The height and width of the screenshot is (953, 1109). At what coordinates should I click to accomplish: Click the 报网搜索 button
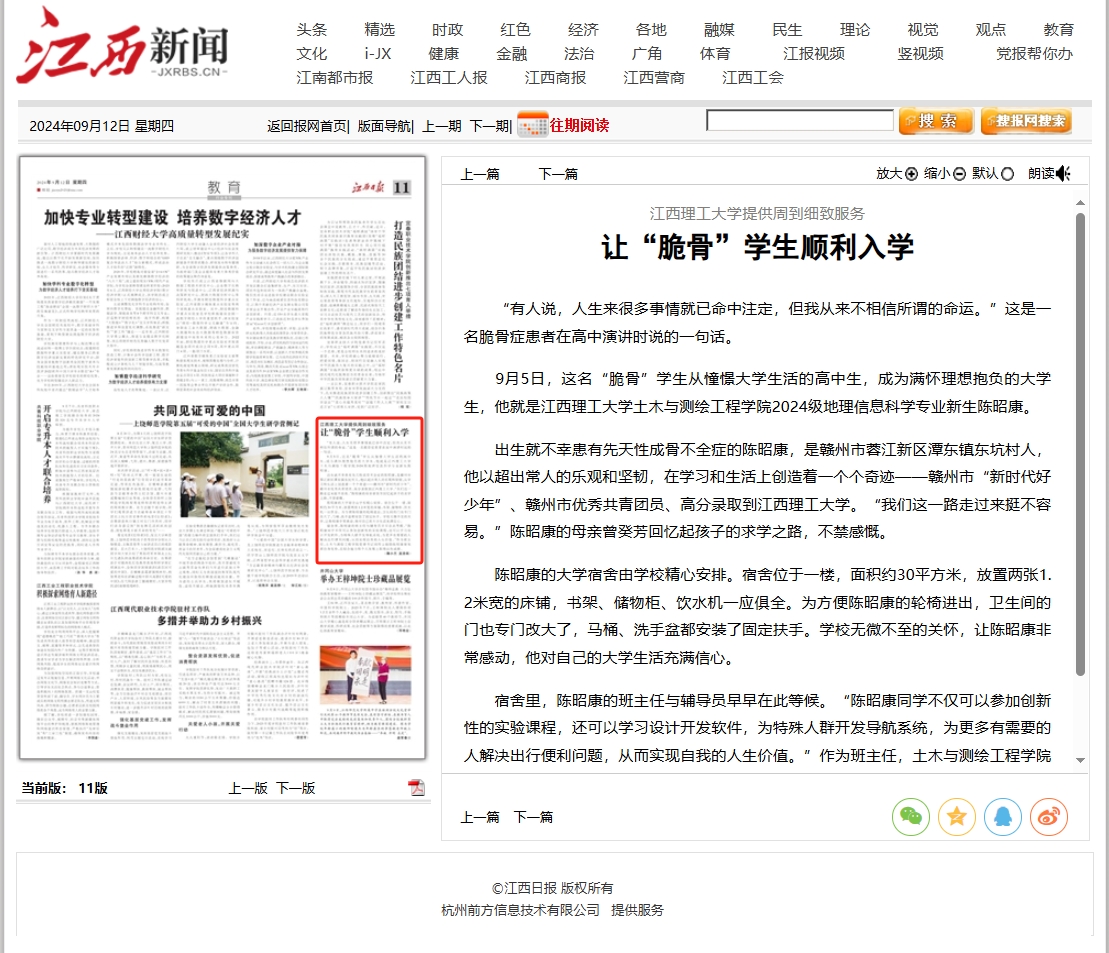[x=1026, y=121]
